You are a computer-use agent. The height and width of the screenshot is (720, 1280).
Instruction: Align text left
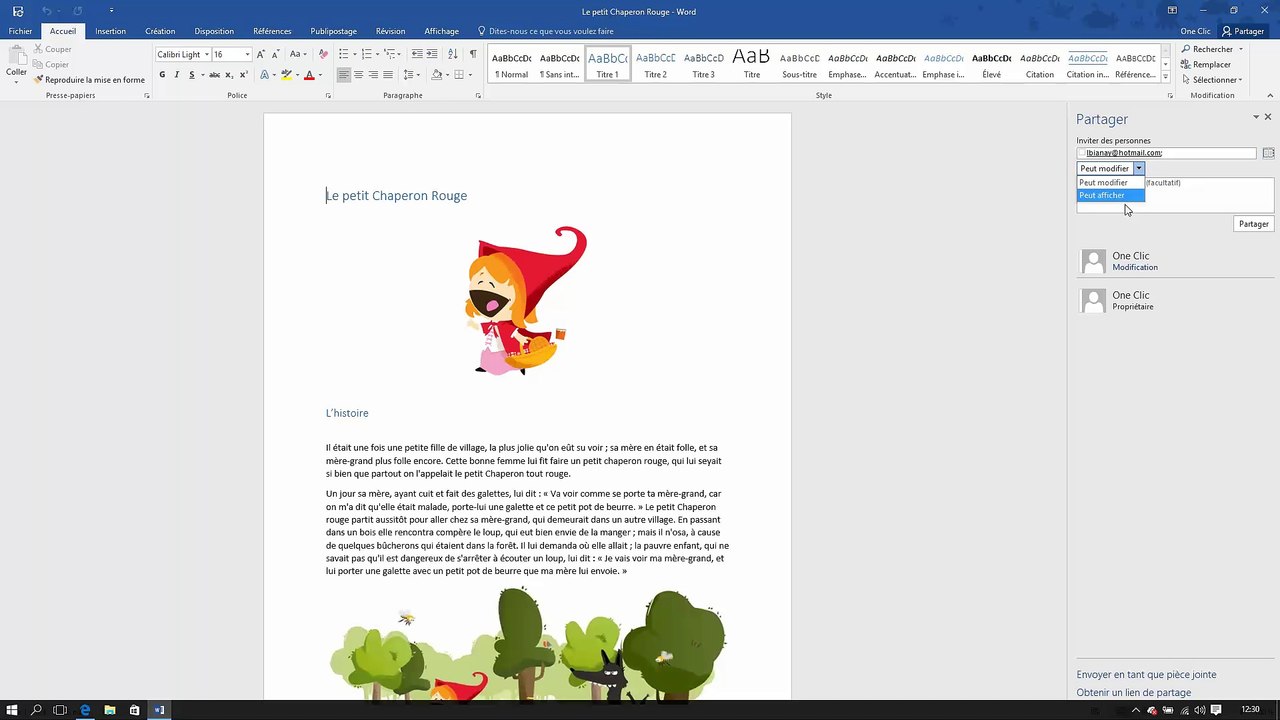pos(343,75)
